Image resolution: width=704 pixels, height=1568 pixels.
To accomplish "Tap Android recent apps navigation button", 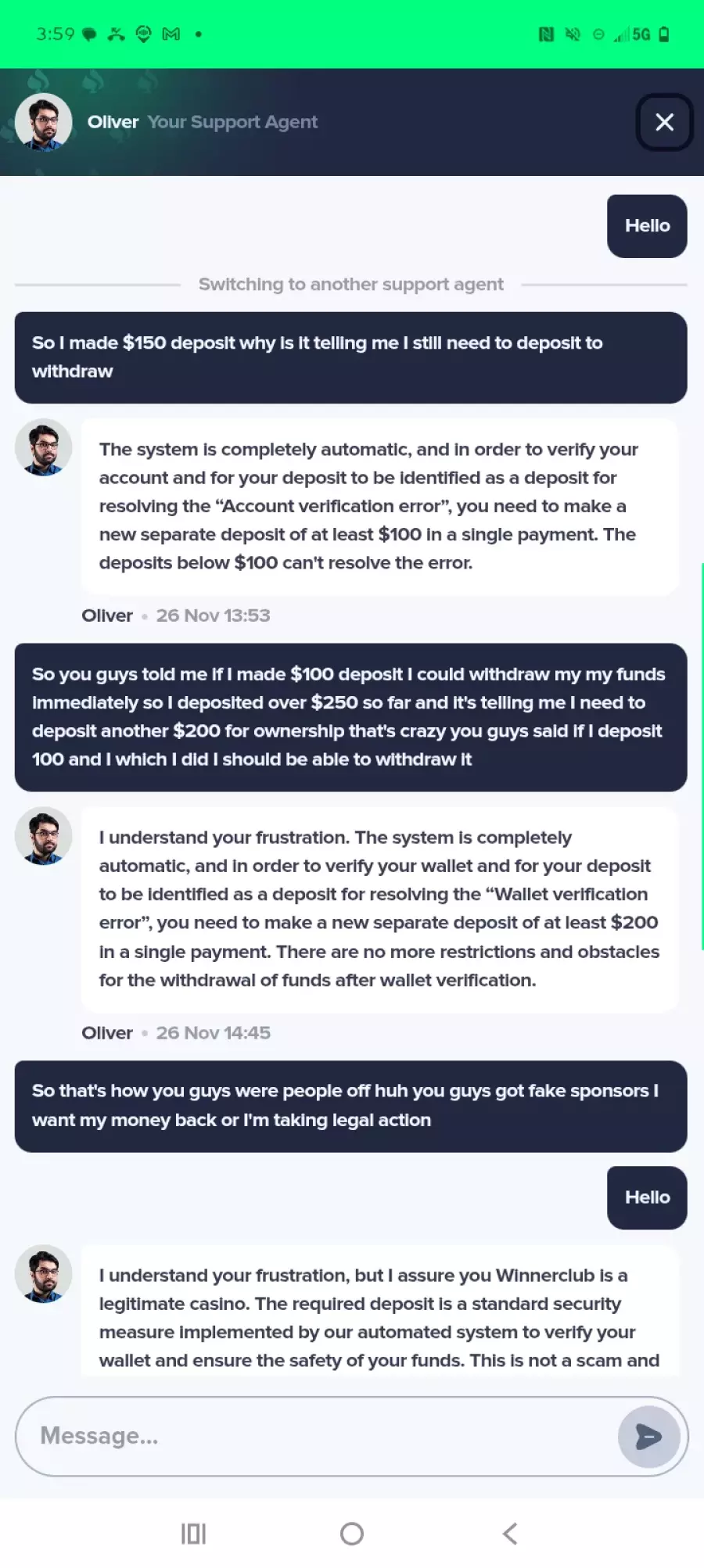I will (x=193, y=1534).
